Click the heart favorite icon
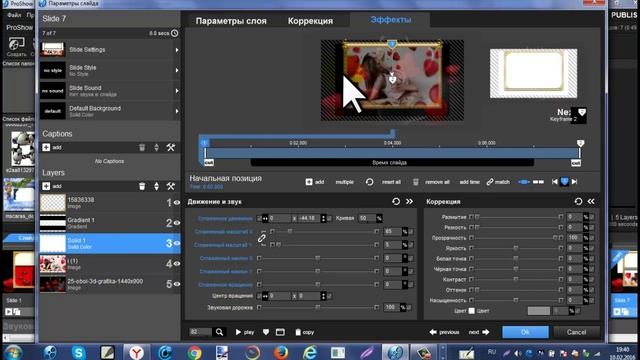The width and height of the screenshot is (640, 360). (266, 332)
